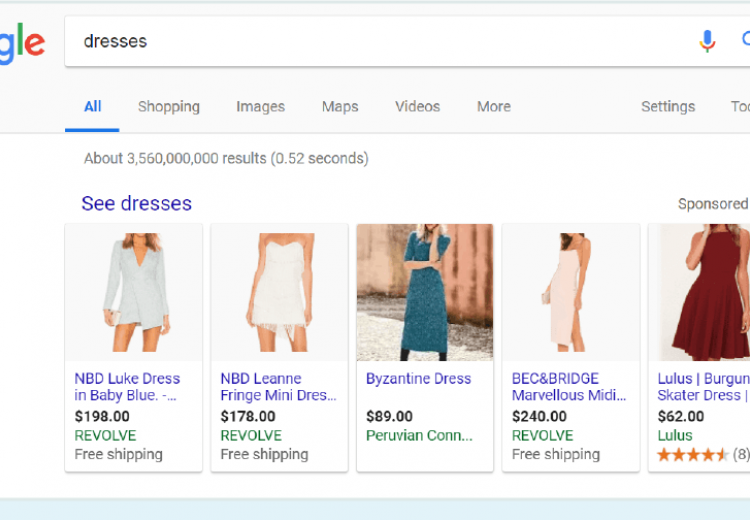This screenshot has width=750, height=520.
Task: Click Free shipping under BEC&BRIDGE dress
Action: pyautogui.click(x=556, y=454)
